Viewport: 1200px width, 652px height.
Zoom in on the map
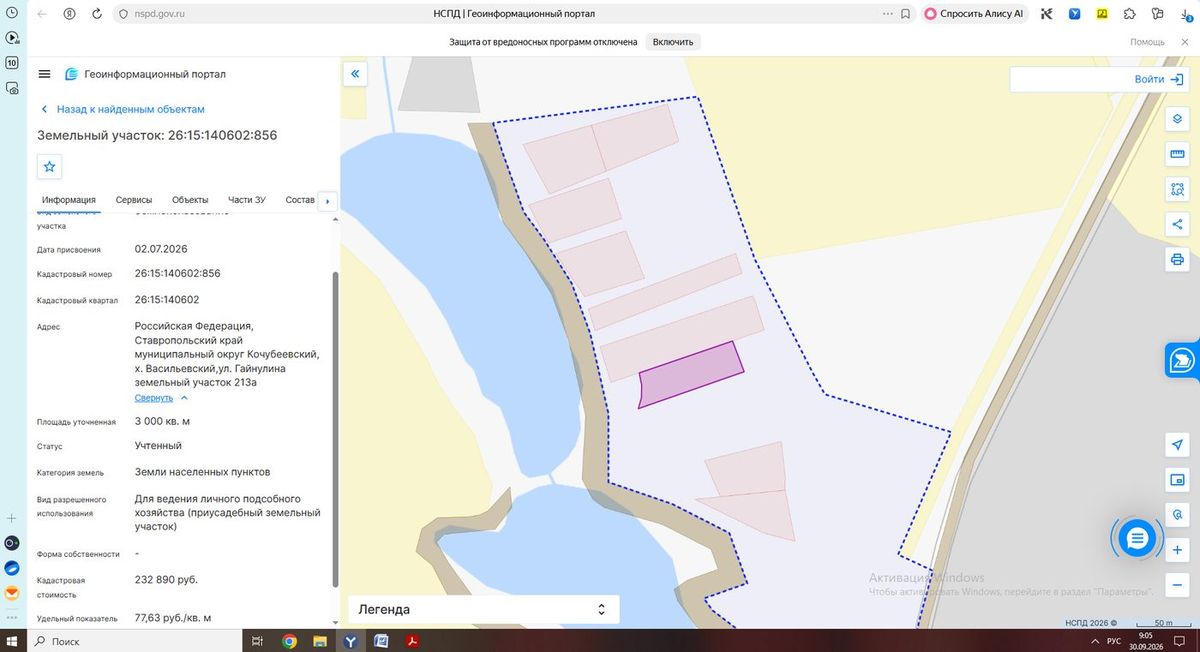click(1177, 550)
